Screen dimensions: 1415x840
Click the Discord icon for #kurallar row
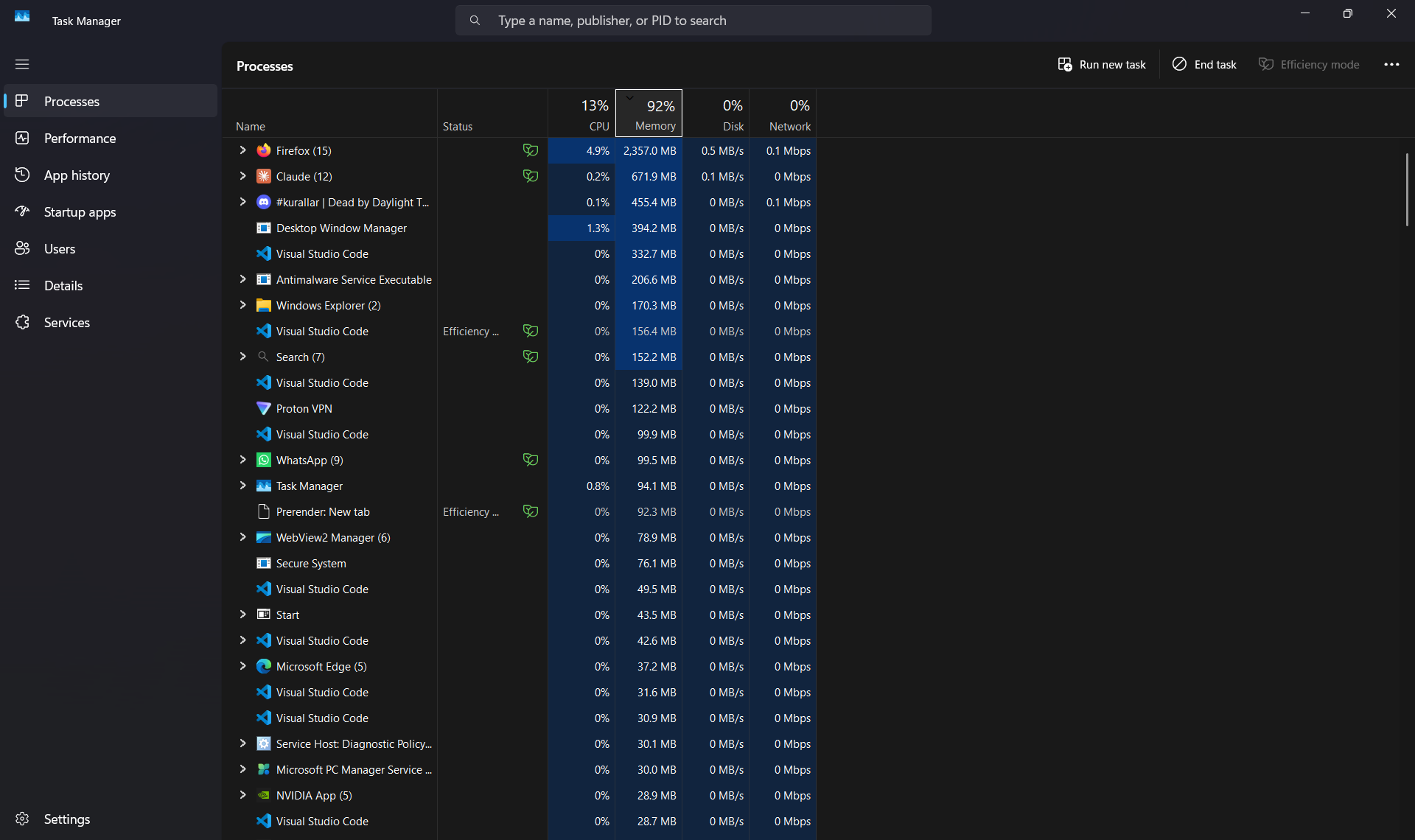coord(263,202)
